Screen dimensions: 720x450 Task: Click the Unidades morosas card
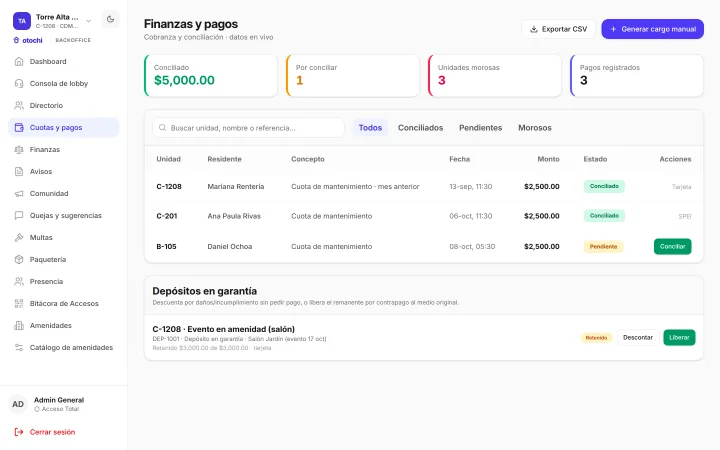495,76
